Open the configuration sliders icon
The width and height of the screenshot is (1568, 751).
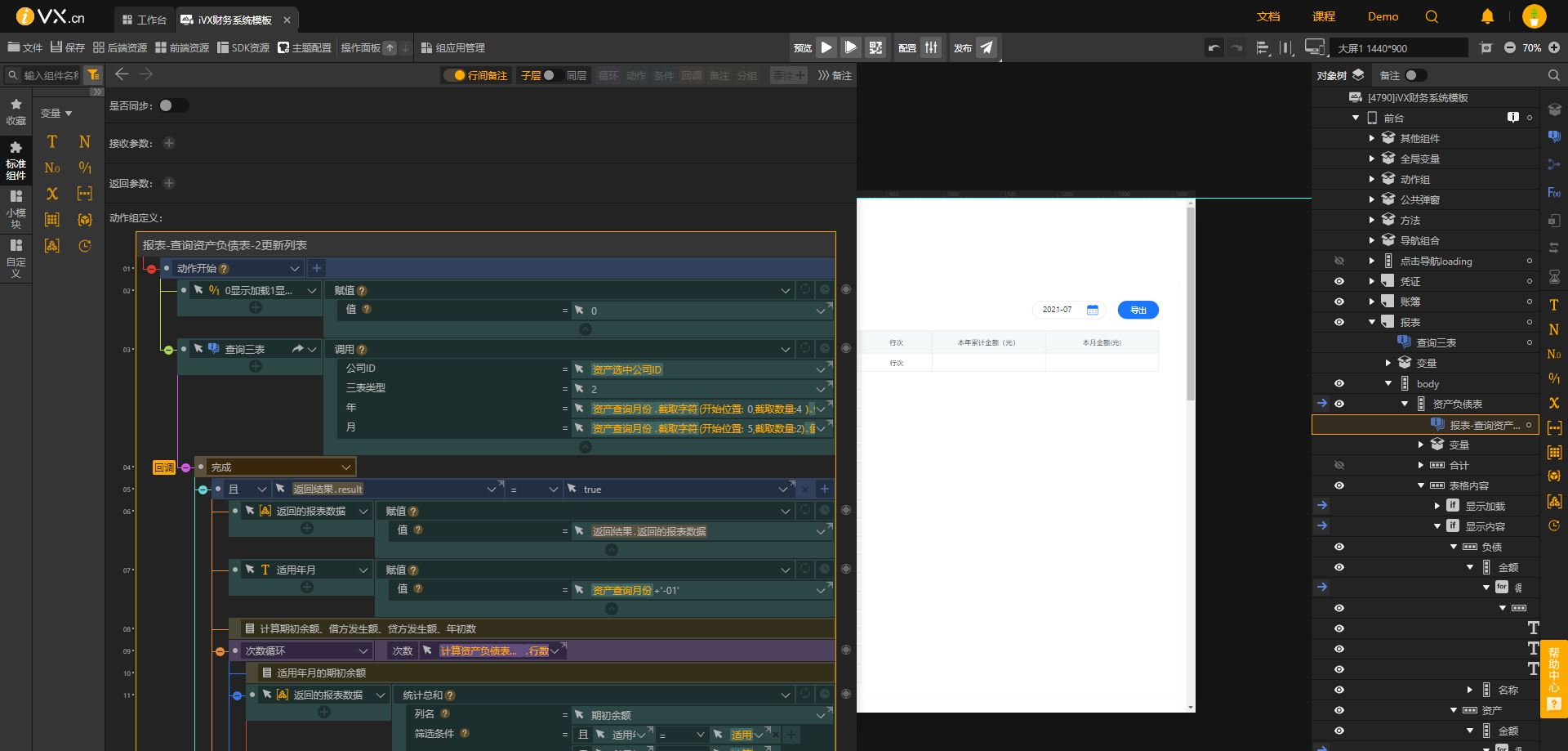click(931, 47)
